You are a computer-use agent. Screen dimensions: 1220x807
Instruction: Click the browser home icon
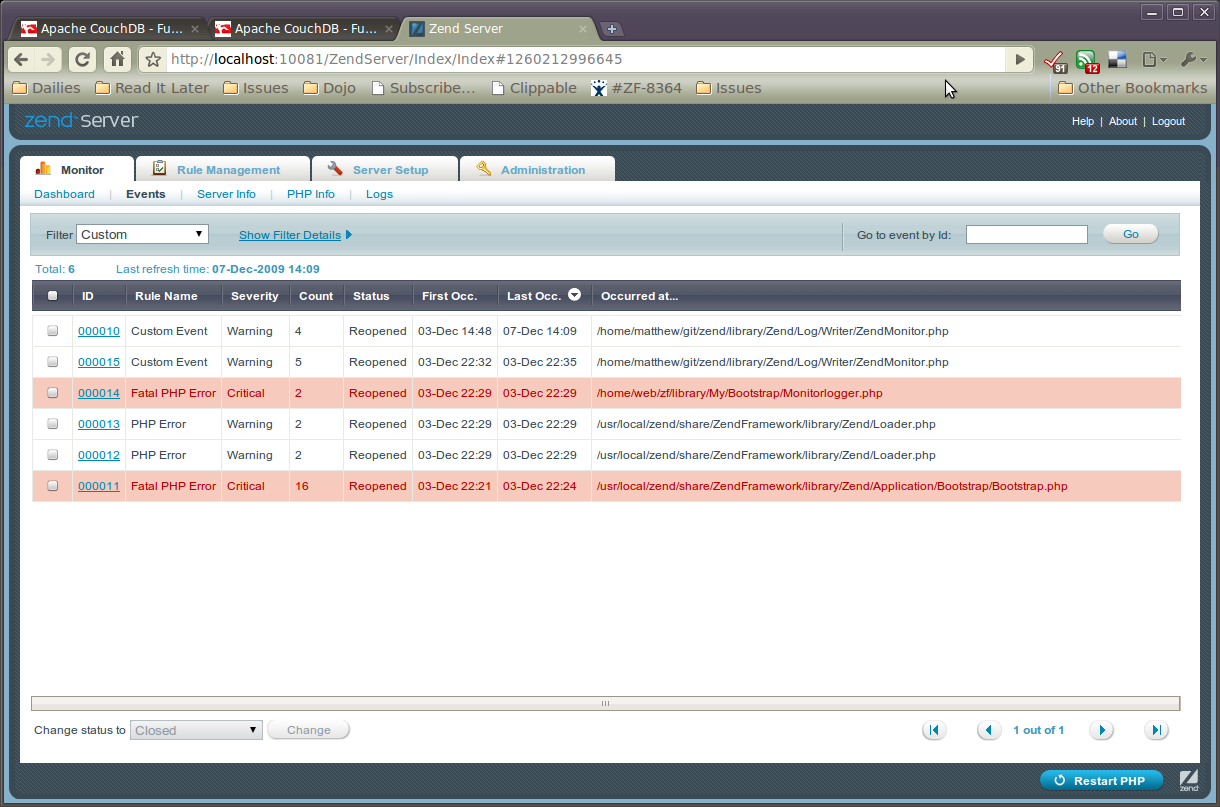coord(117,59)
